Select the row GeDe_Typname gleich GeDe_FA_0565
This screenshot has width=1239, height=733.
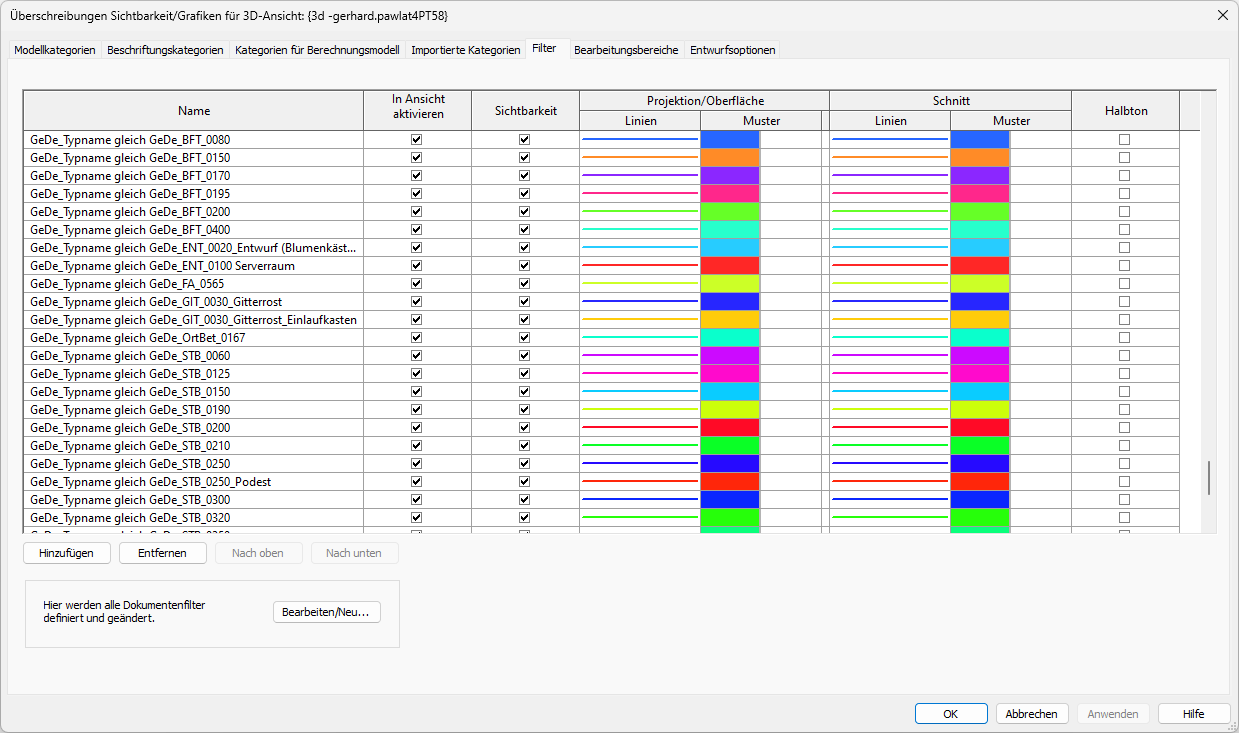193,283
